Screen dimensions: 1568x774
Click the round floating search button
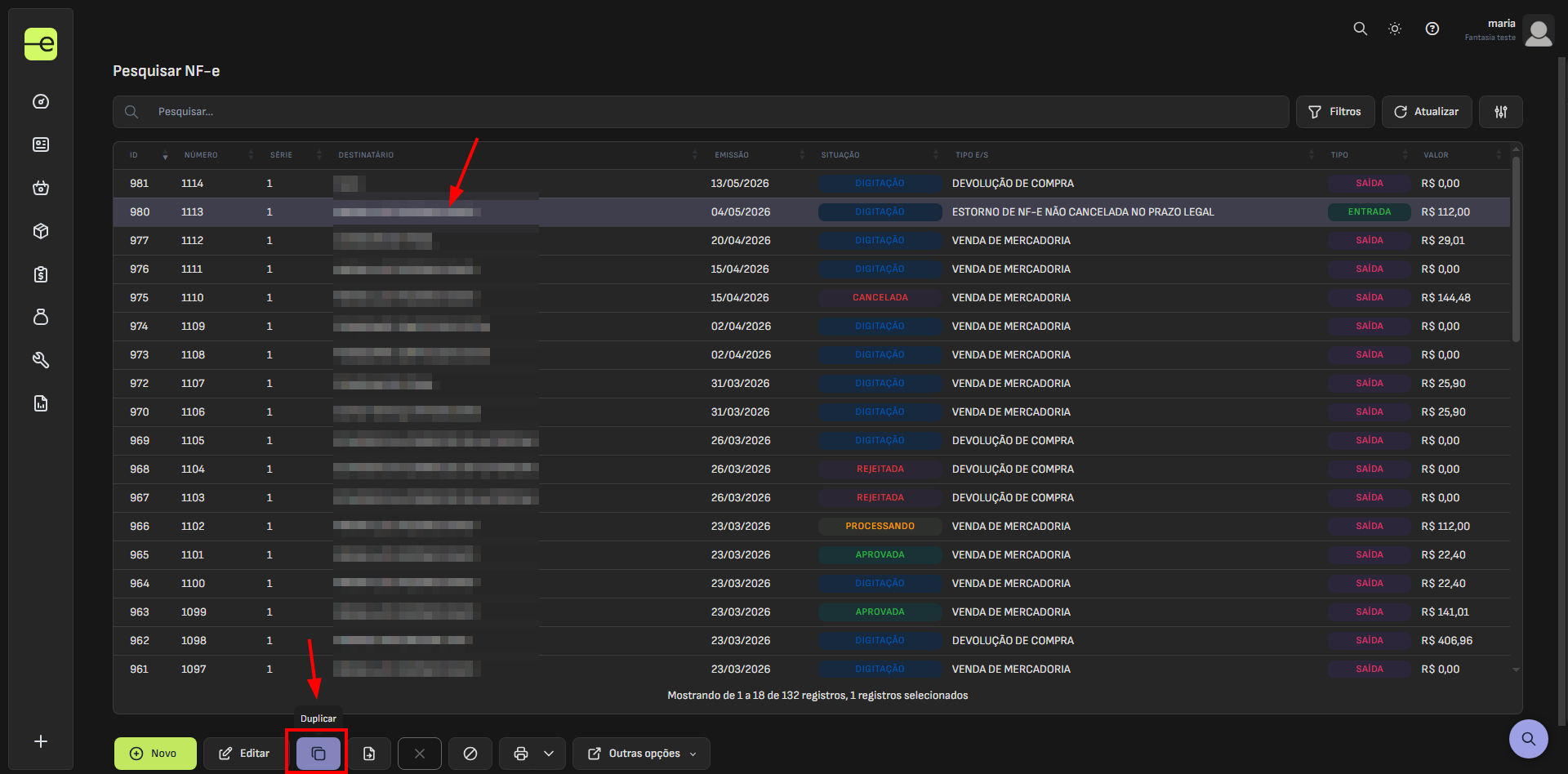pos(1529,739)
